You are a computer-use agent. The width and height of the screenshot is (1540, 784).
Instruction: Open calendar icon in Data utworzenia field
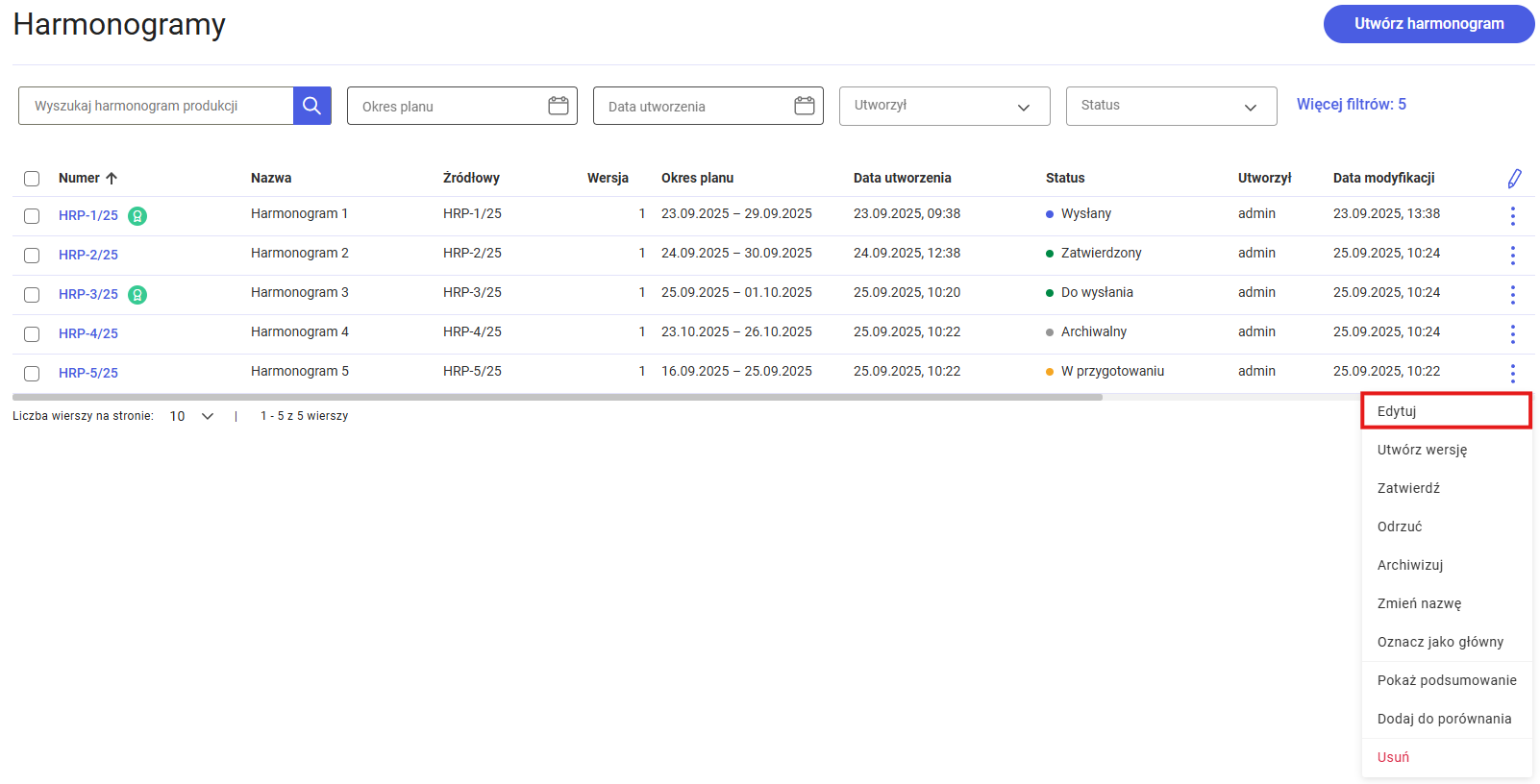[804, 106]
